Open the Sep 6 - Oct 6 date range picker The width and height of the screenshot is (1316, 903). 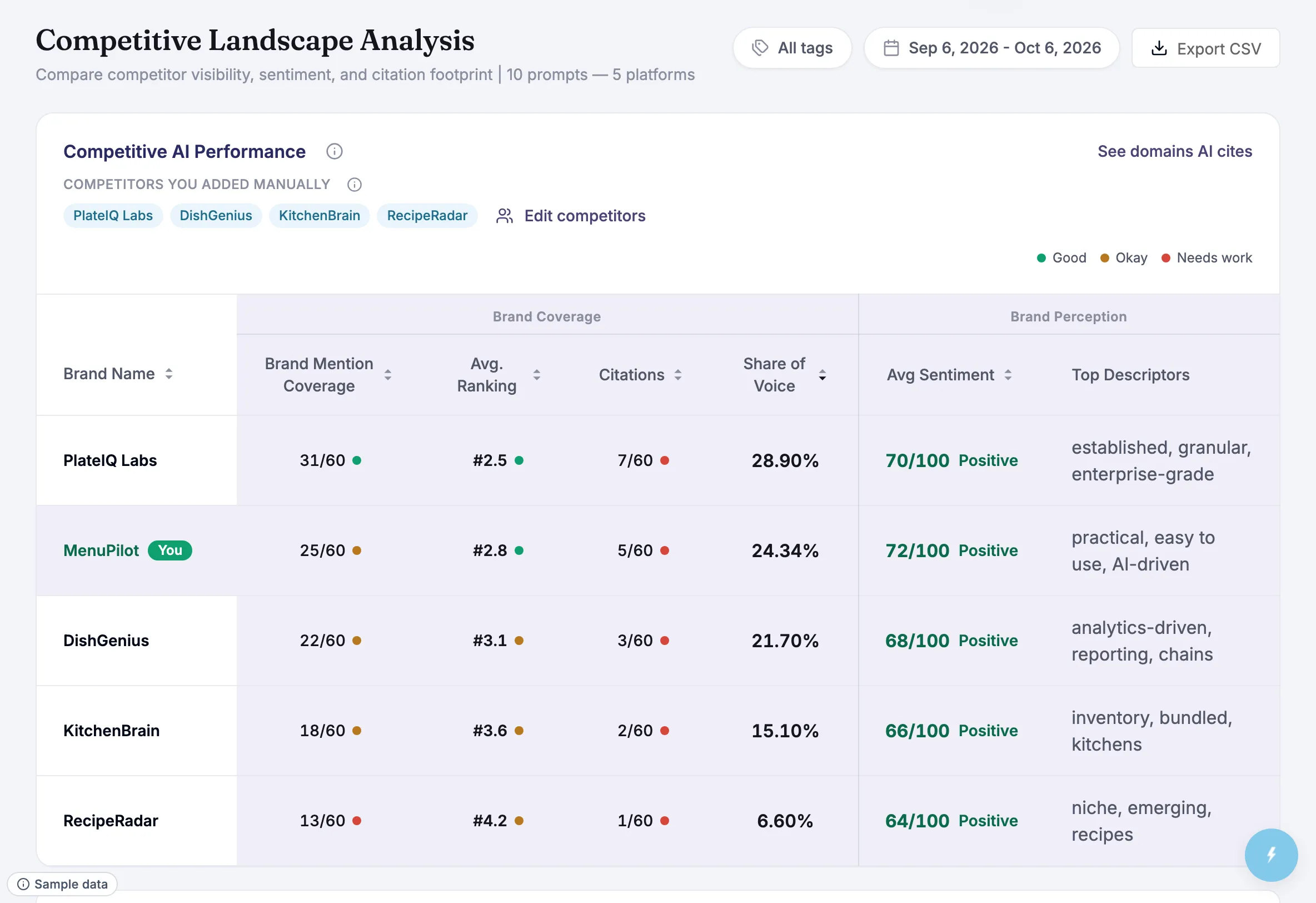point(991,48)
